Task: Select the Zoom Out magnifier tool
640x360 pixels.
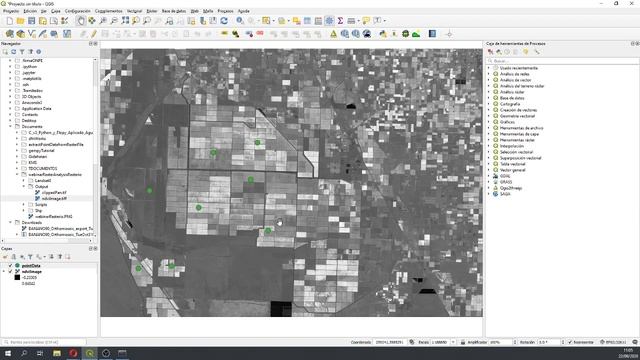Action: (x=114, y=21)
